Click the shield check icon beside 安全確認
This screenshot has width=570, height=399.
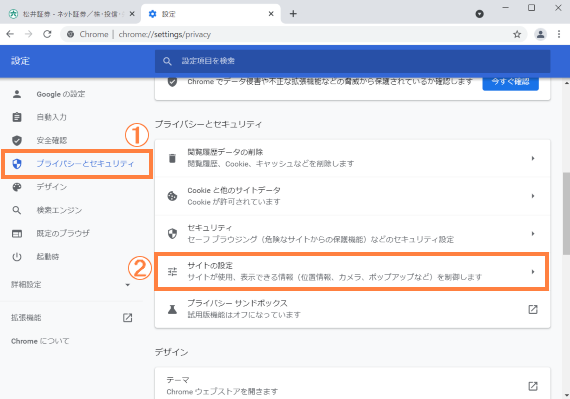[17, 140]
